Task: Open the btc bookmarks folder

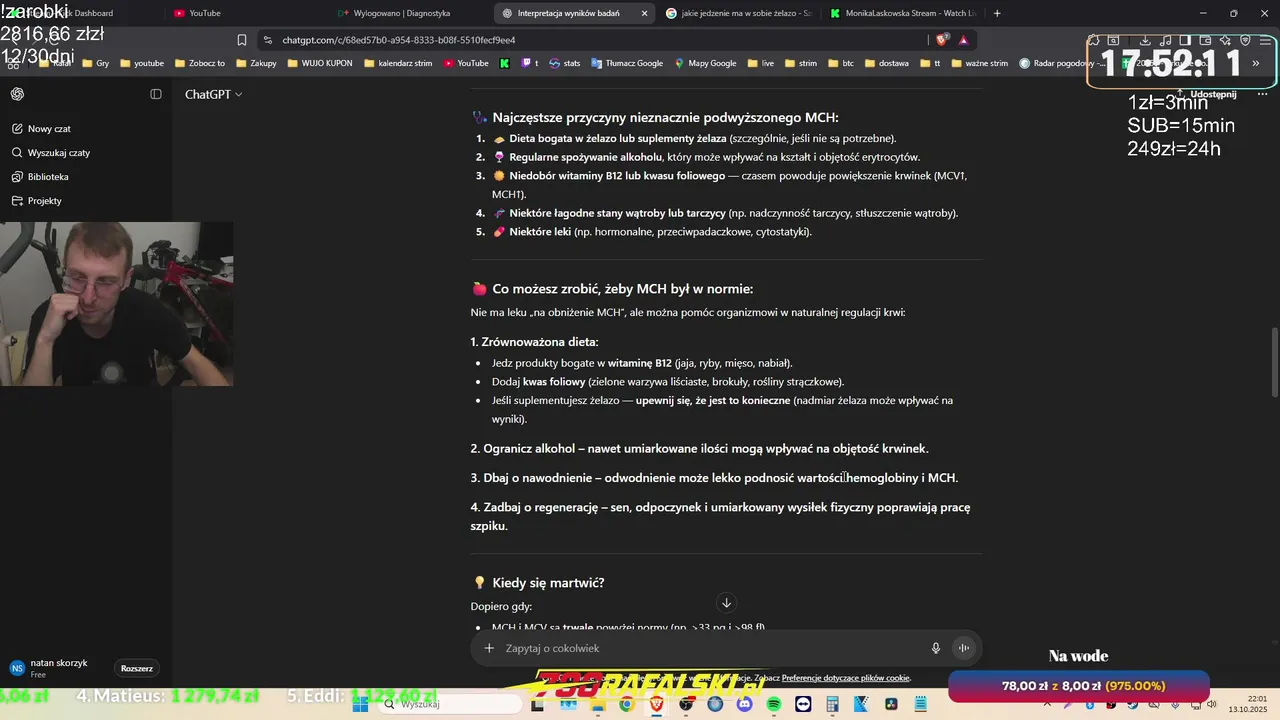Action: coord(840,63)
